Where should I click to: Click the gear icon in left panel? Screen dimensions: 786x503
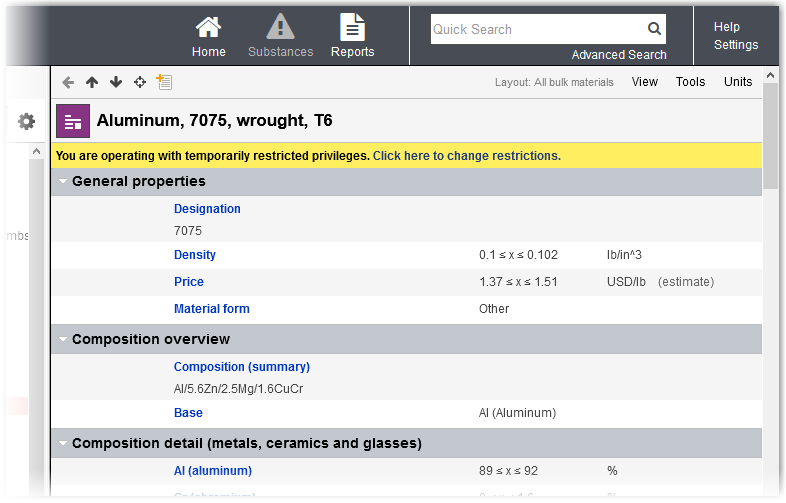coord(26,122)
